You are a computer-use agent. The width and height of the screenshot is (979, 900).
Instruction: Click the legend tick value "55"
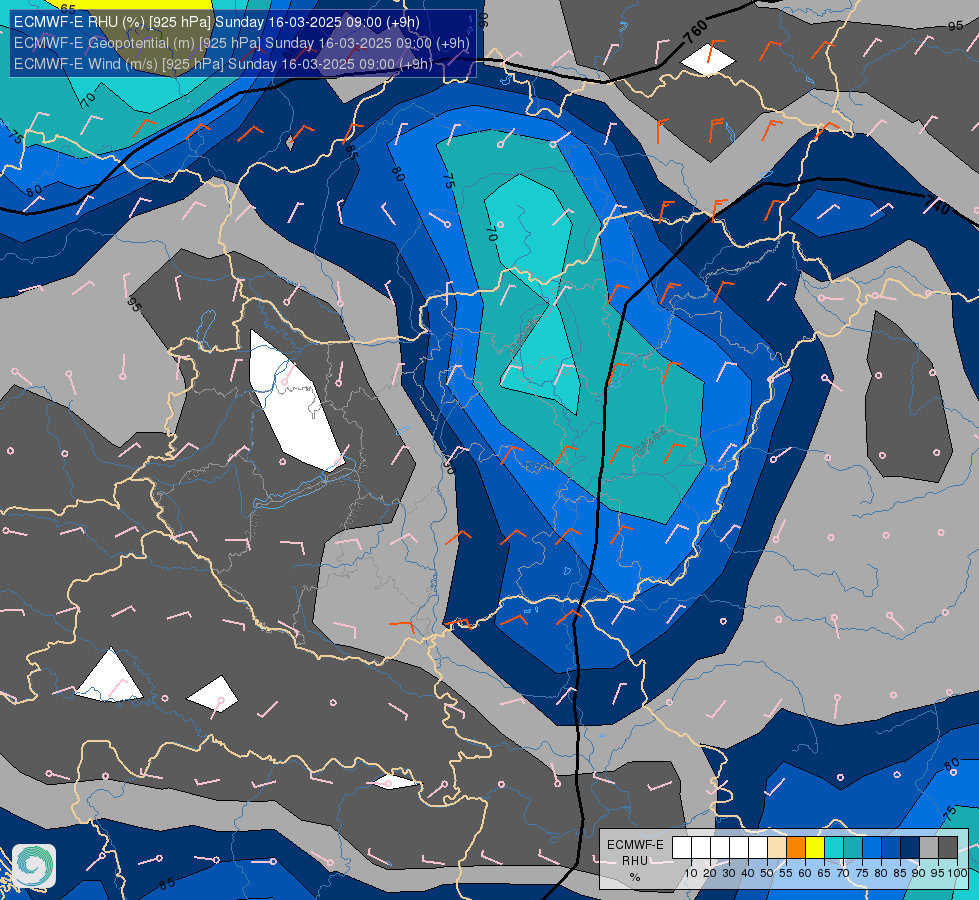click(786, 873)
